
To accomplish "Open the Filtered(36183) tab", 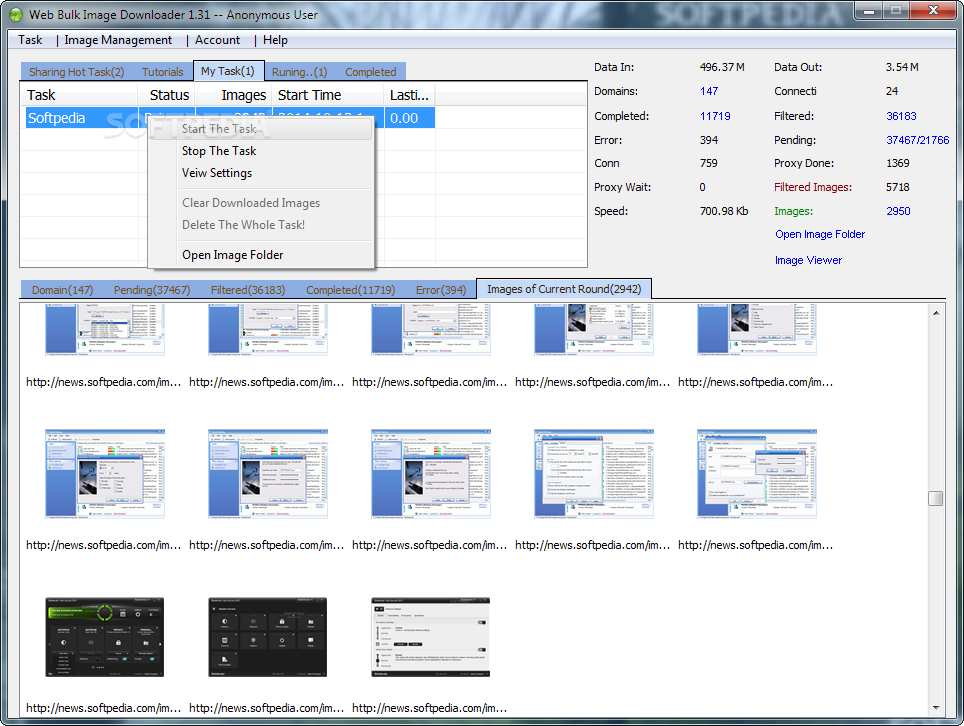I will 248,290.
